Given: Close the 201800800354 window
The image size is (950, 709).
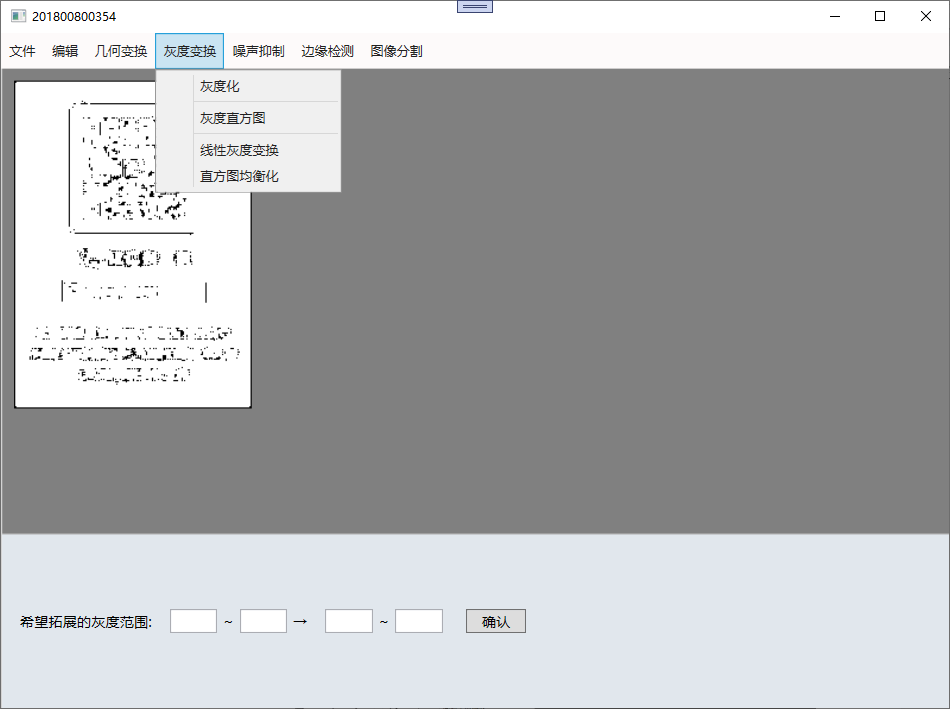Looking at the screenshot, I should click(x=926, y=16).
